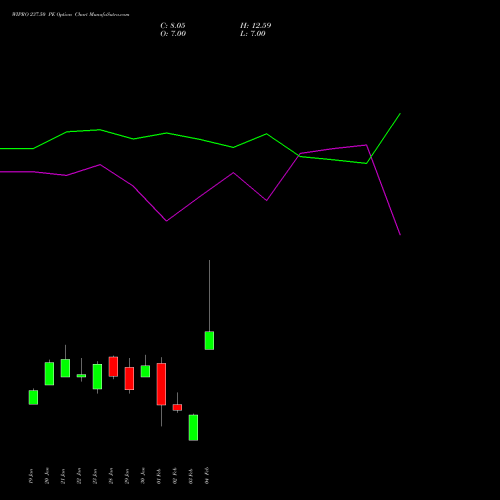The height and width of the screenshot is (500, 500).
Task: Click the red candle above 28 Jan
Action: pos(113,367)
